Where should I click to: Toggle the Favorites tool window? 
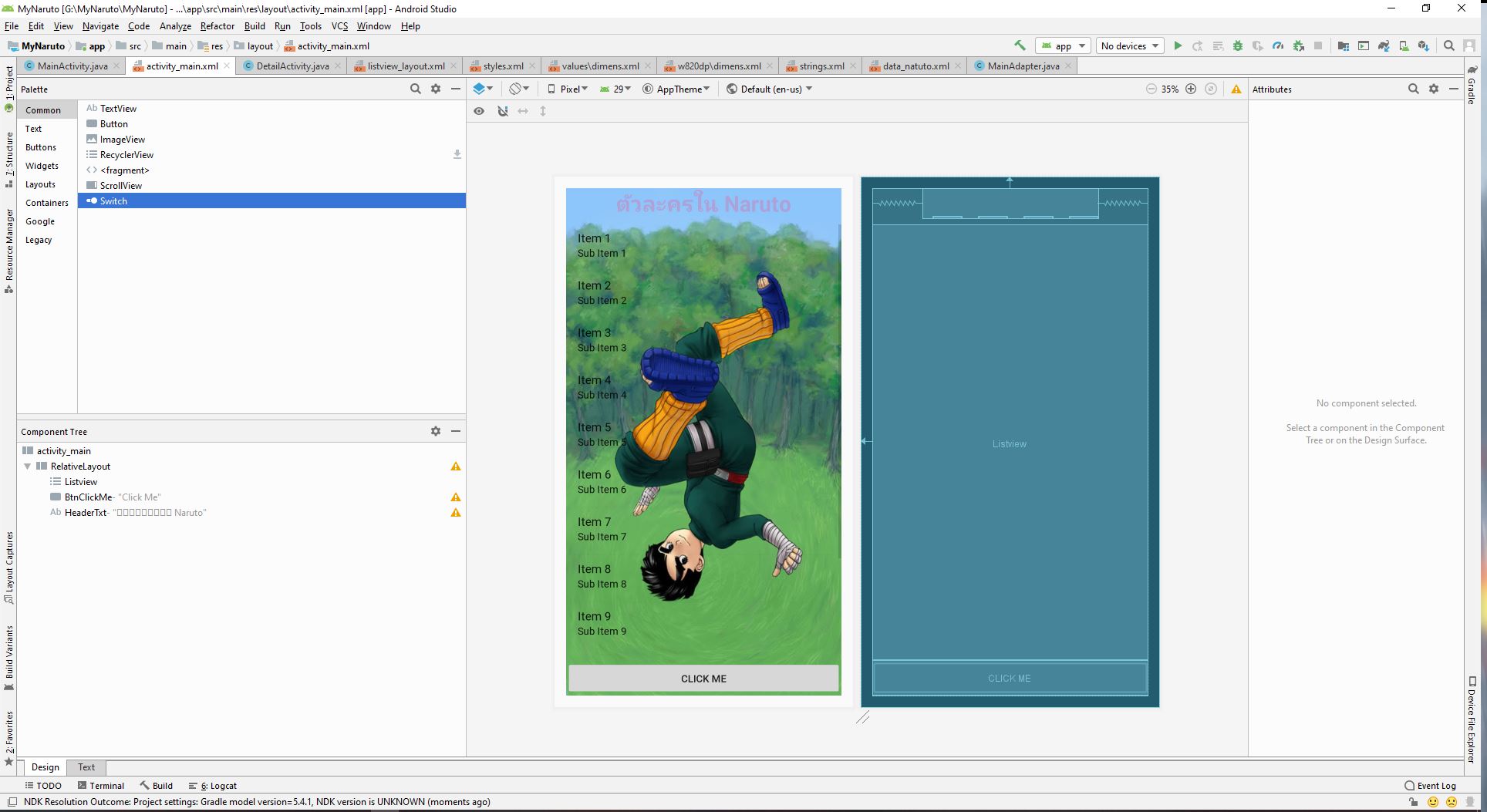tap(8, 738)
